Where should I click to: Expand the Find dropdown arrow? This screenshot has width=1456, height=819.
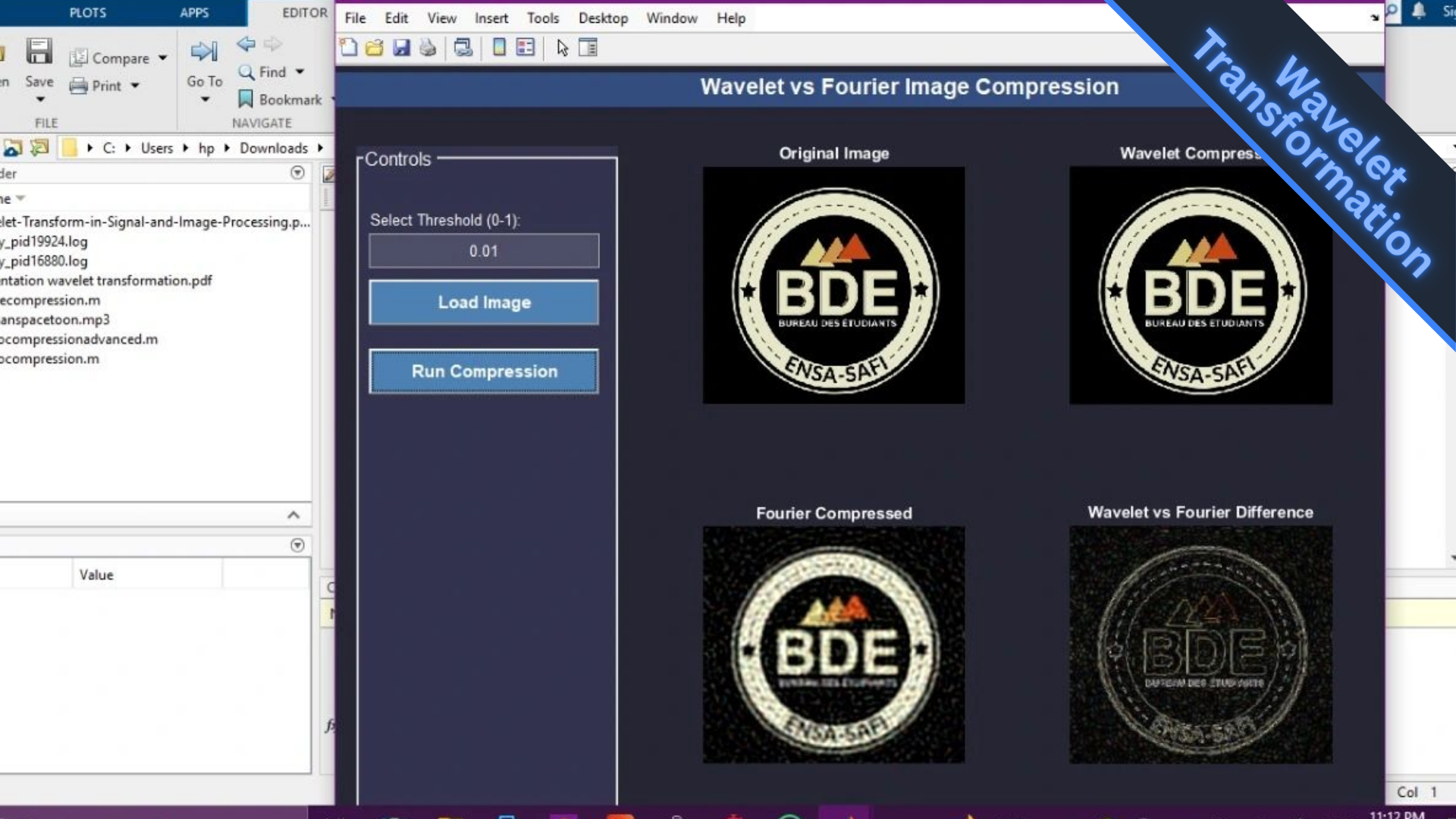point(300,72)
